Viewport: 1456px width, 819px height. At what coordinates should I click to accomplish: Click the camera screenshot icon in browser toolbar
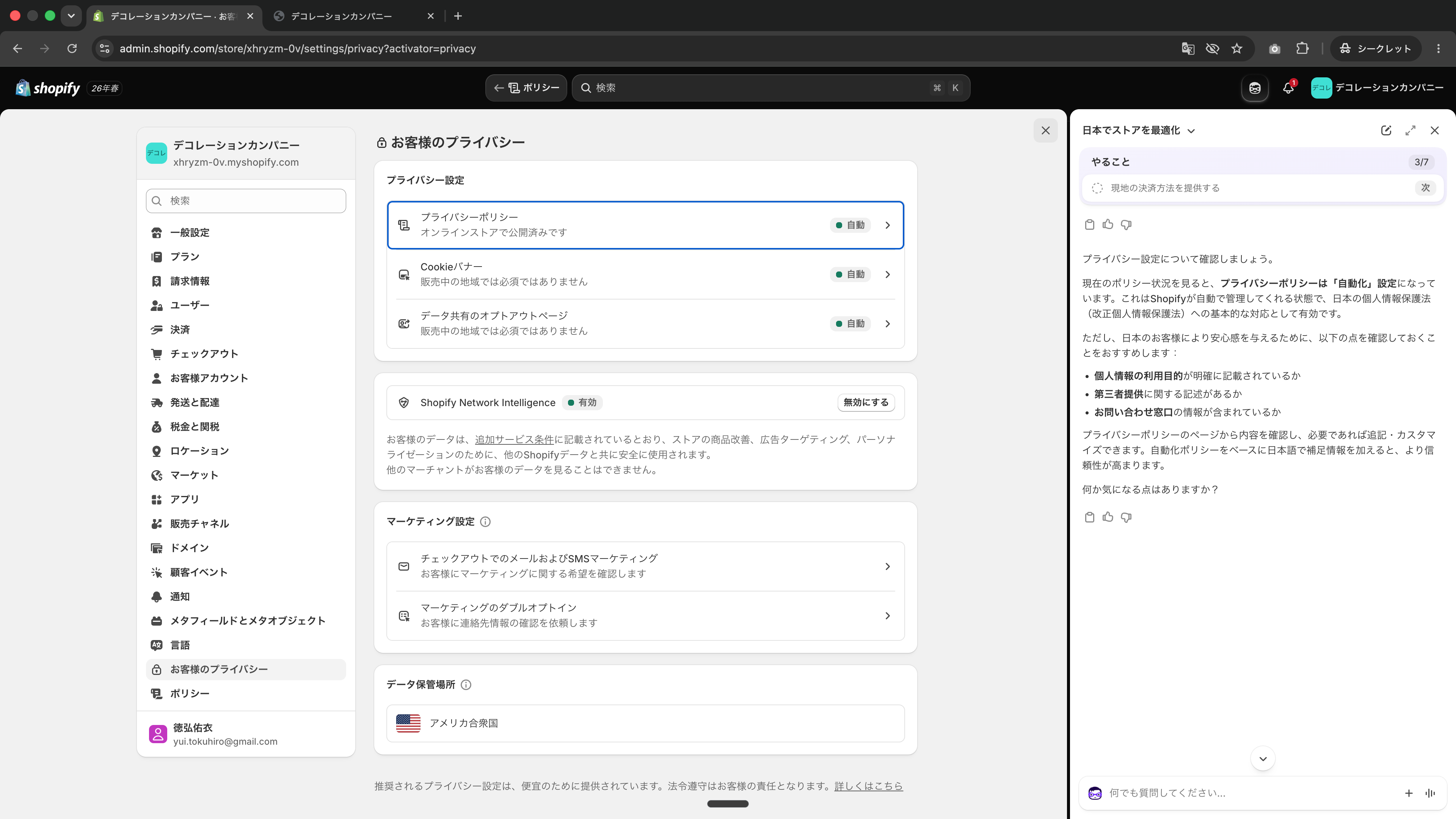coord(1274,49)
